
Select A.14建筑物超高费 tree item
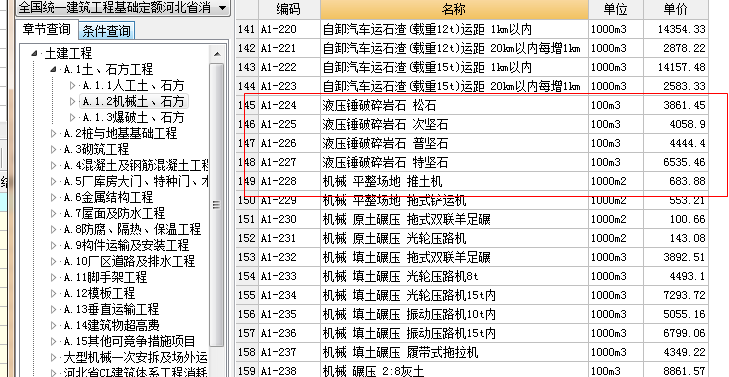point(111,325)
